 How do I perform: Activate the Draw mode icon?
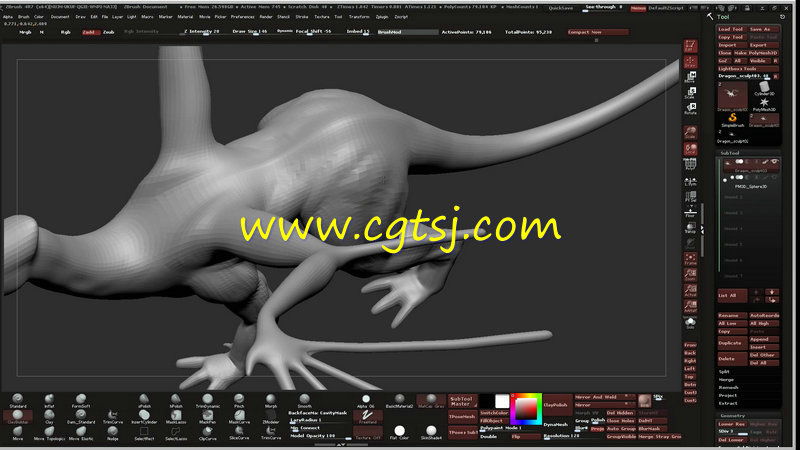click(x=690, y=62)
